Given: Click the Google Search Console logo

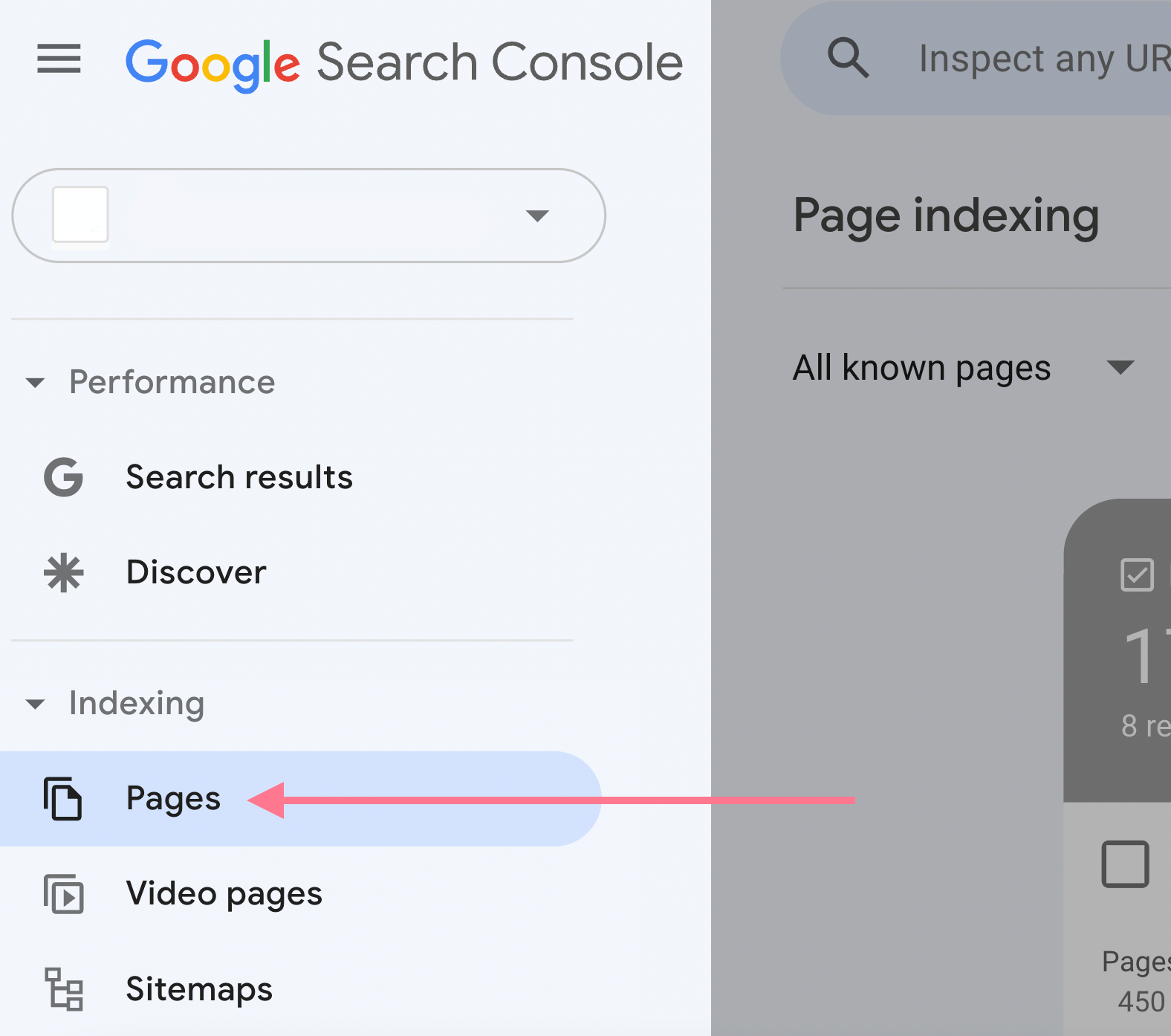Looking at the screenshot, I should coord(405,61).
